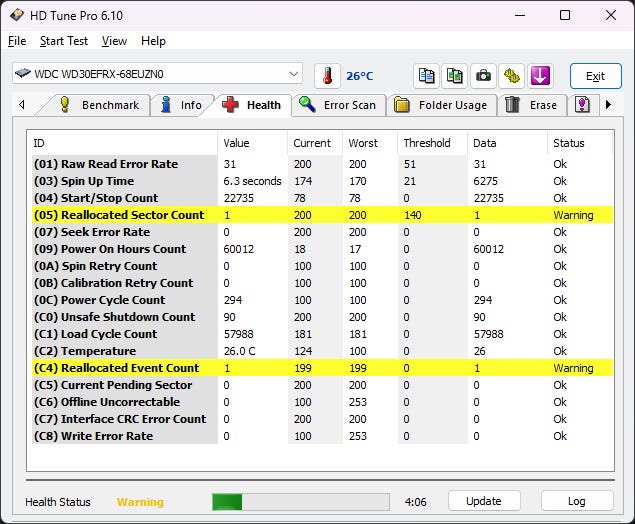The image size is (635, 524).
Task: Click the Health Status label
Action: tap(58, 502)
